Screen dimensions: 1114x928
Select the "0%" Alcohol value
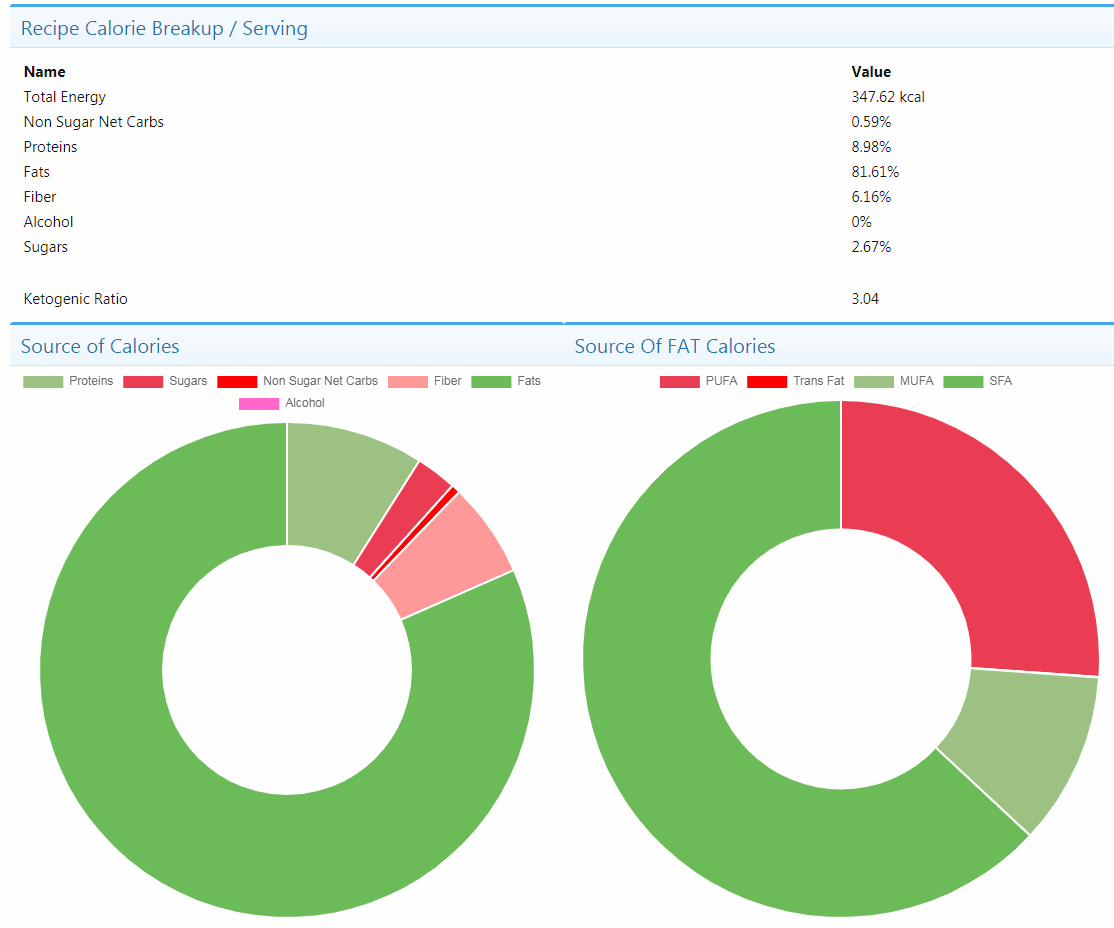(861, 222)
